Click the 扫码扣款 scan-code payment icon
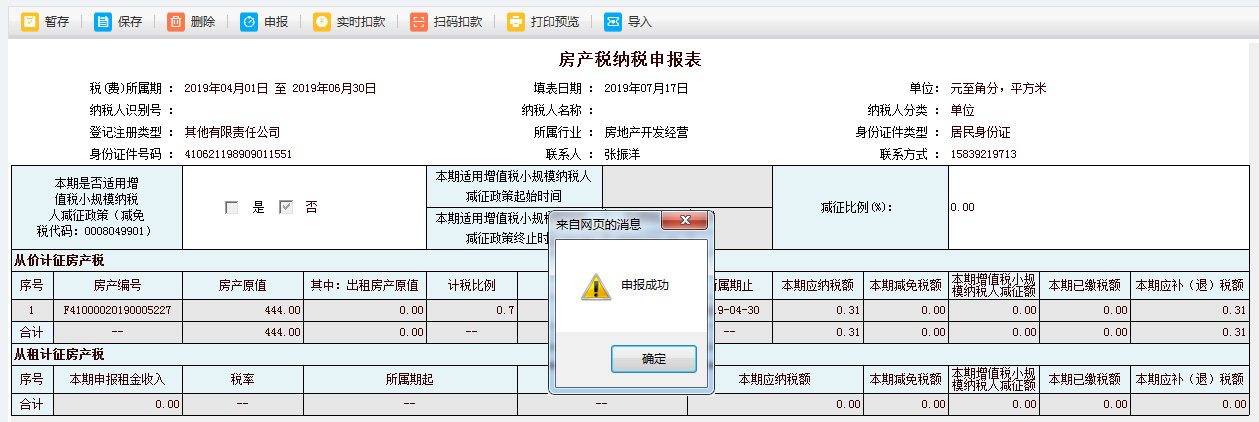 [x=419, y=21]
